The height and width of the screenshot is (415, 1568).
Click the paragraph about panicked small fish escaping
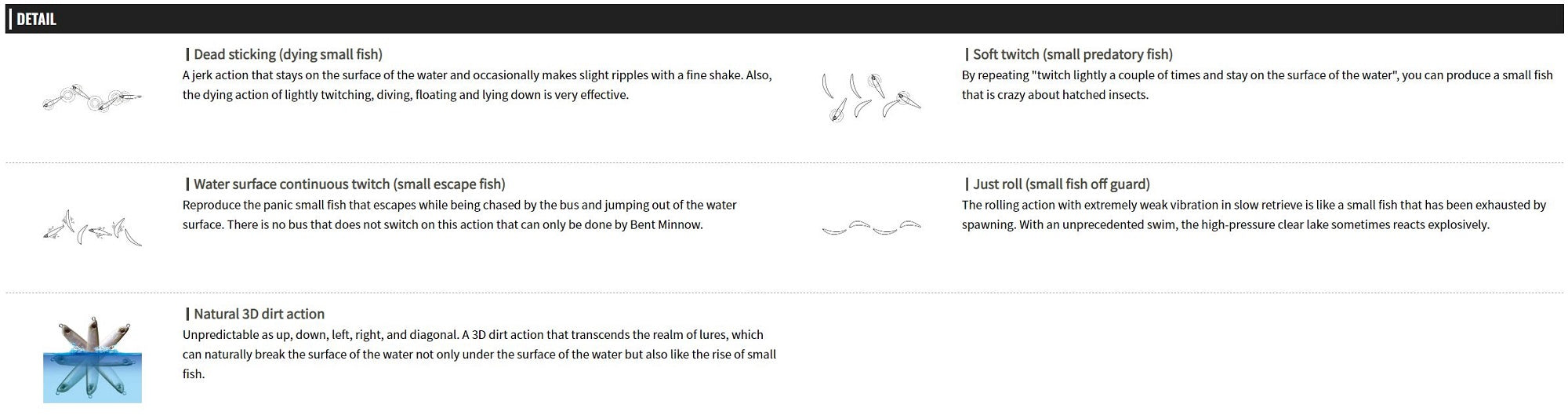click(459, 214)
